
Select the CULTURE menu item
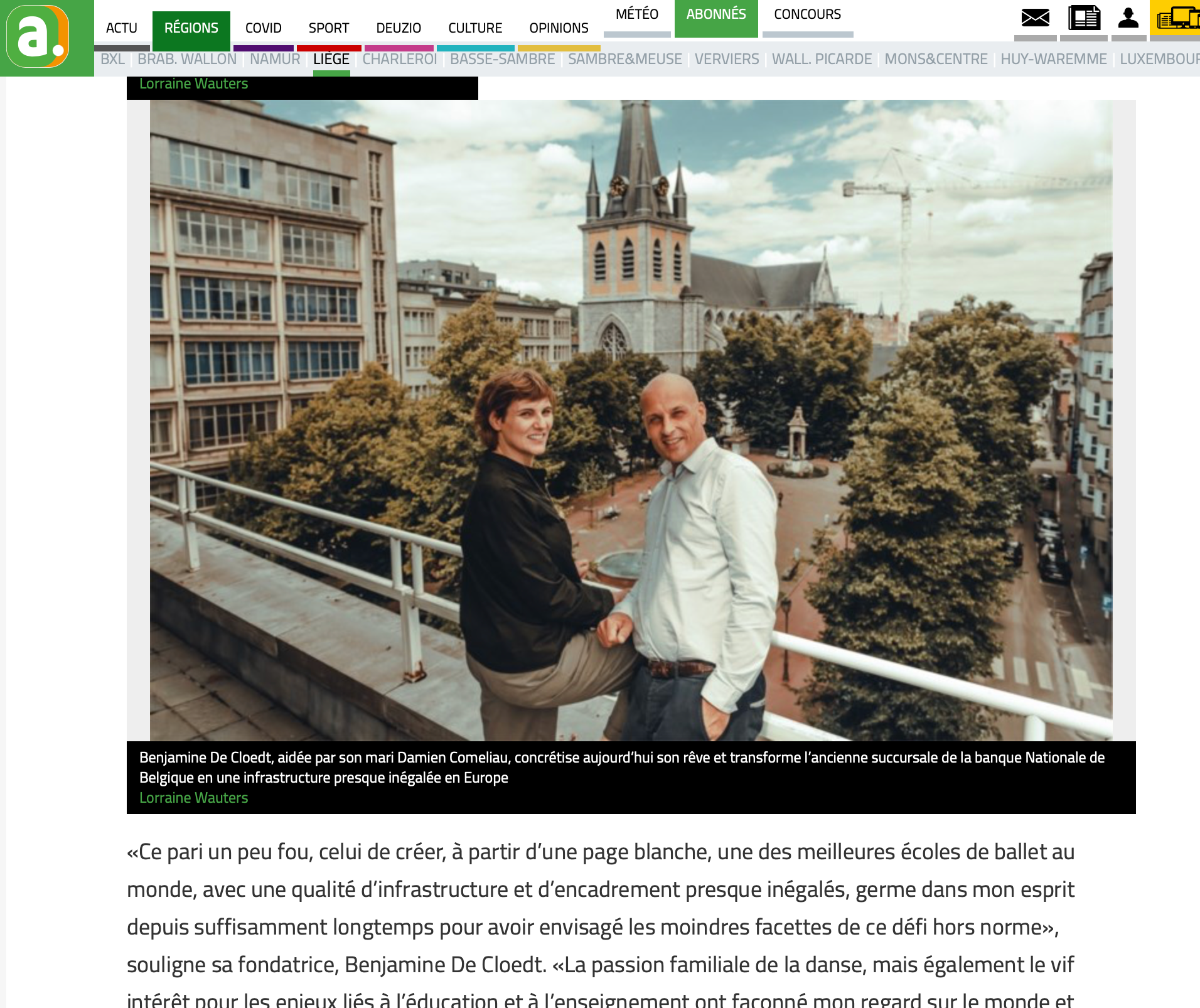pyautogui.click(x=475, y=28)
